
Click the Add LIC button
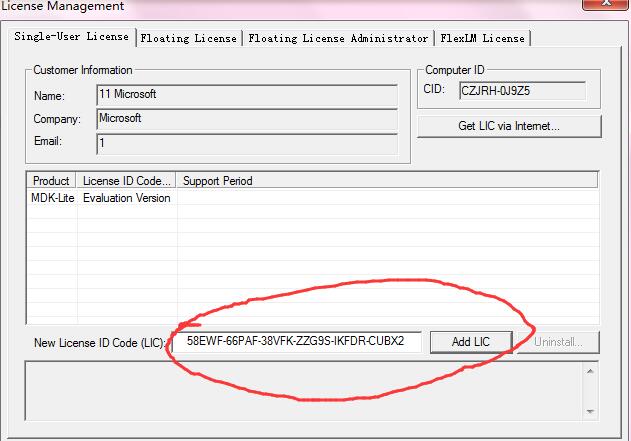(x=471, y=342)
